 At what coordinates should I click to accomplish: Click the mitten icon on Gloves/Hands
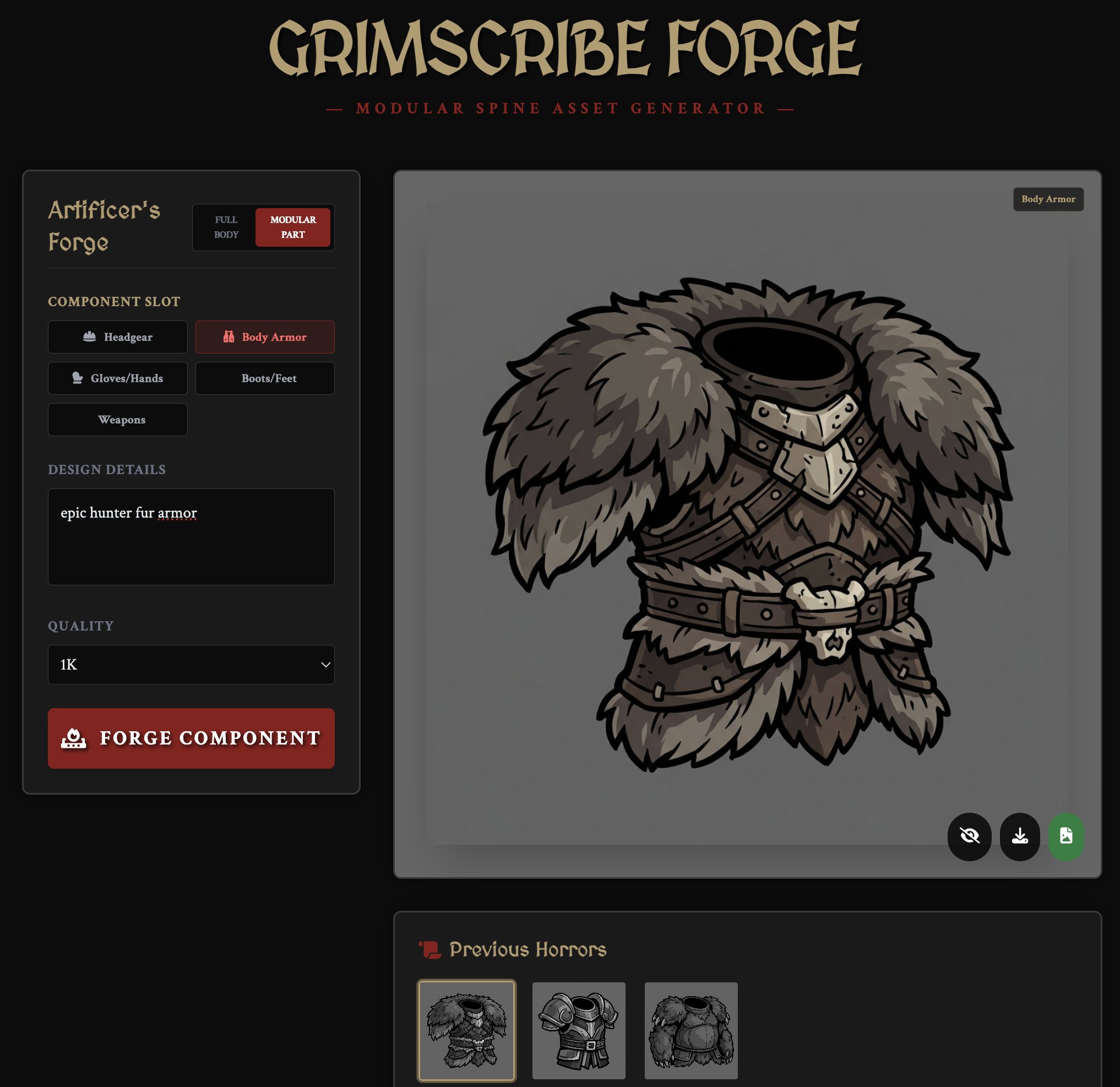(77, 378)
